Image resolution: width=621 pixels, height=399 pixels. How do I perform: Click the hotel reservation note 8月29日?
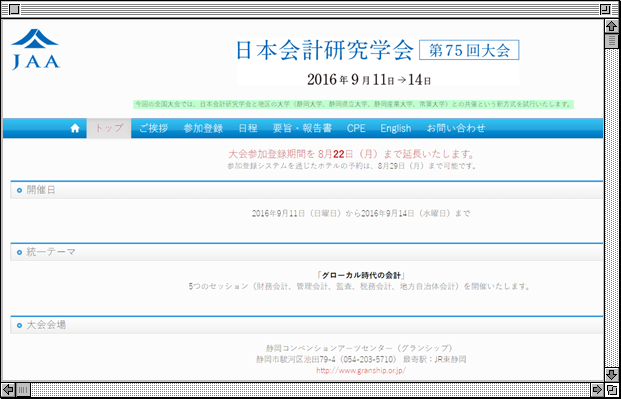tap(352, 166)
